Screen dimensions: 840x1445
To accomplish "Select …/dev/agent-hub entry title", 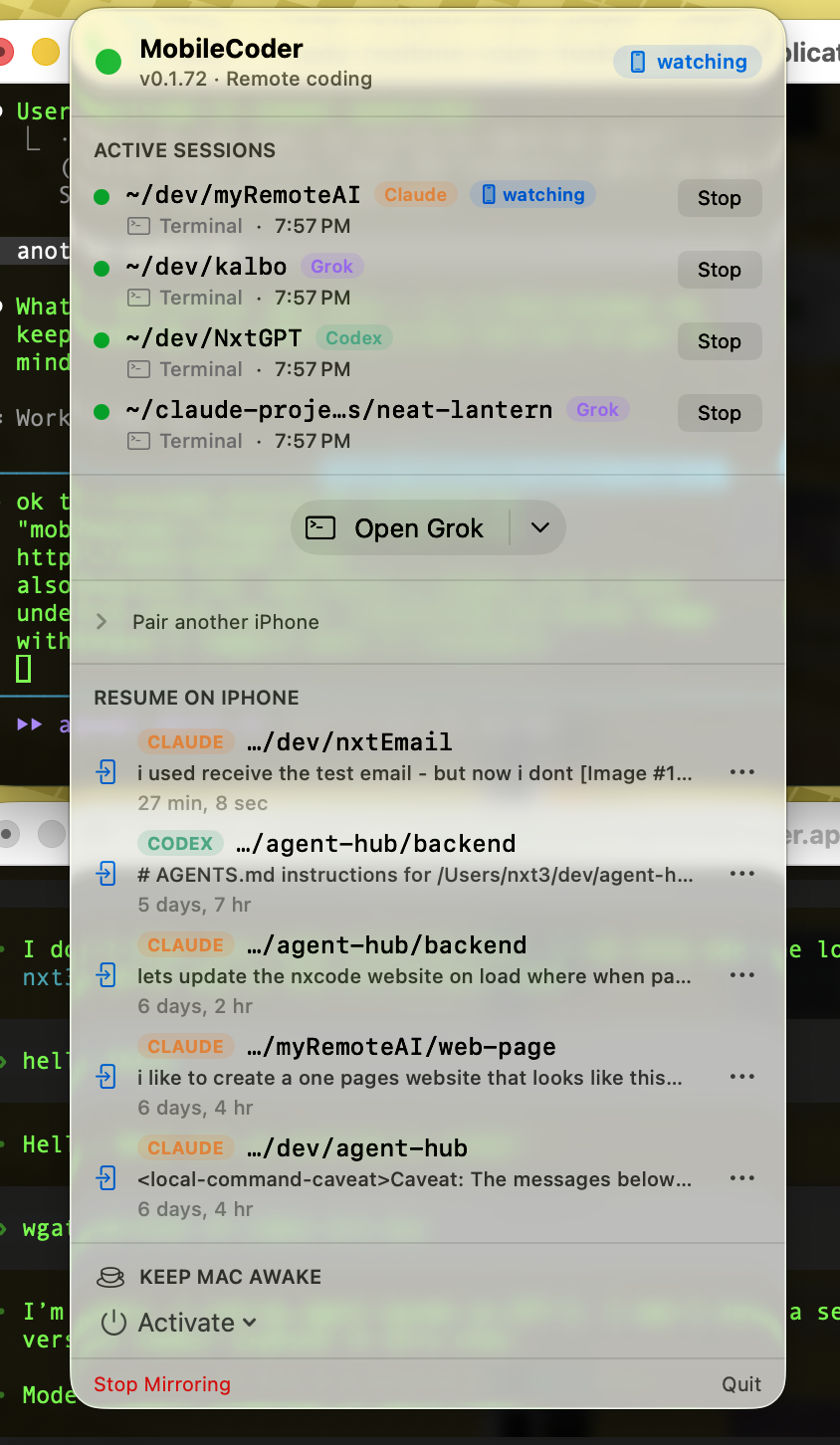I will pos(357,1148).
